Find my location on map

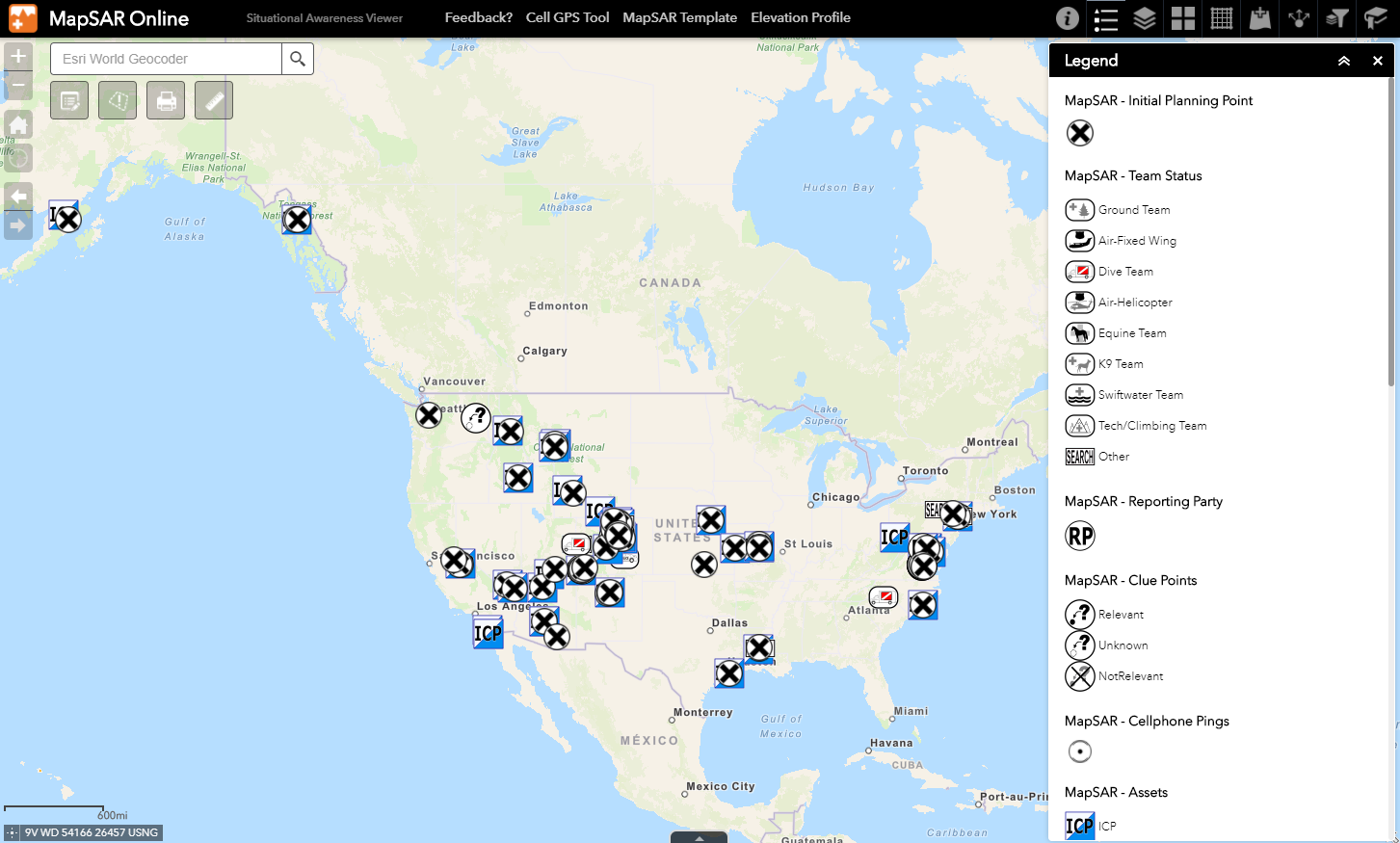coord(18,158)
